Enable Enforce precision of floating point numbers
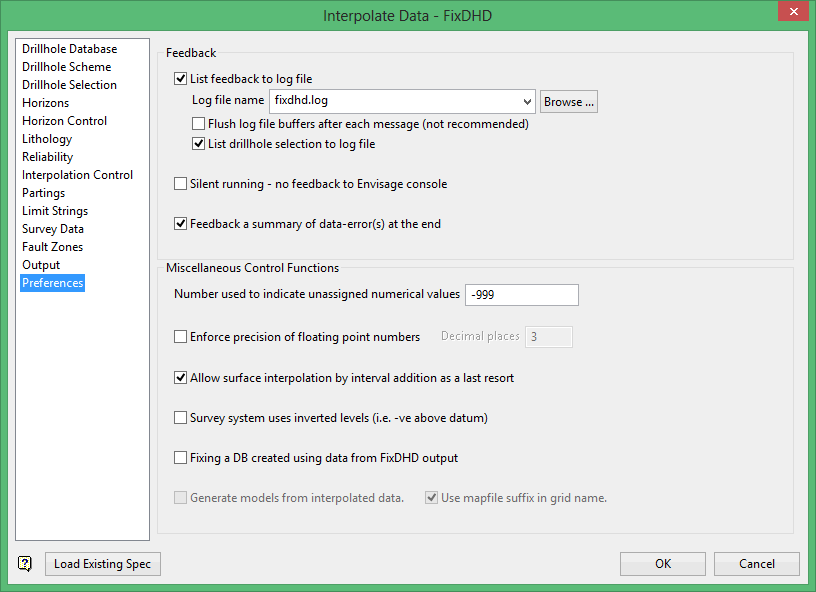The height and width of the screenshot is (592, 816). pyautogui.click(x=181, y=337)
